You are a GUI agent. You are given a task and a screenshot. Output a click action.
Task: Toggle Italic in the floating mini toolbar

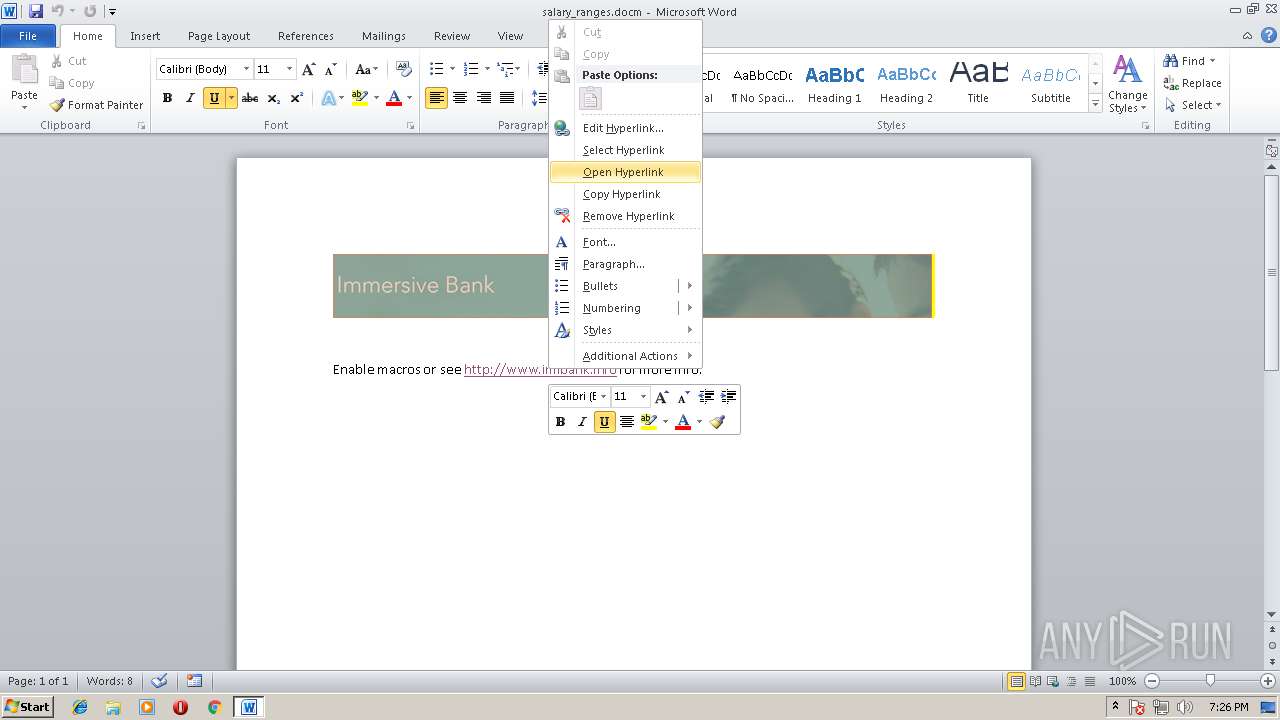[x=582, y=422]
